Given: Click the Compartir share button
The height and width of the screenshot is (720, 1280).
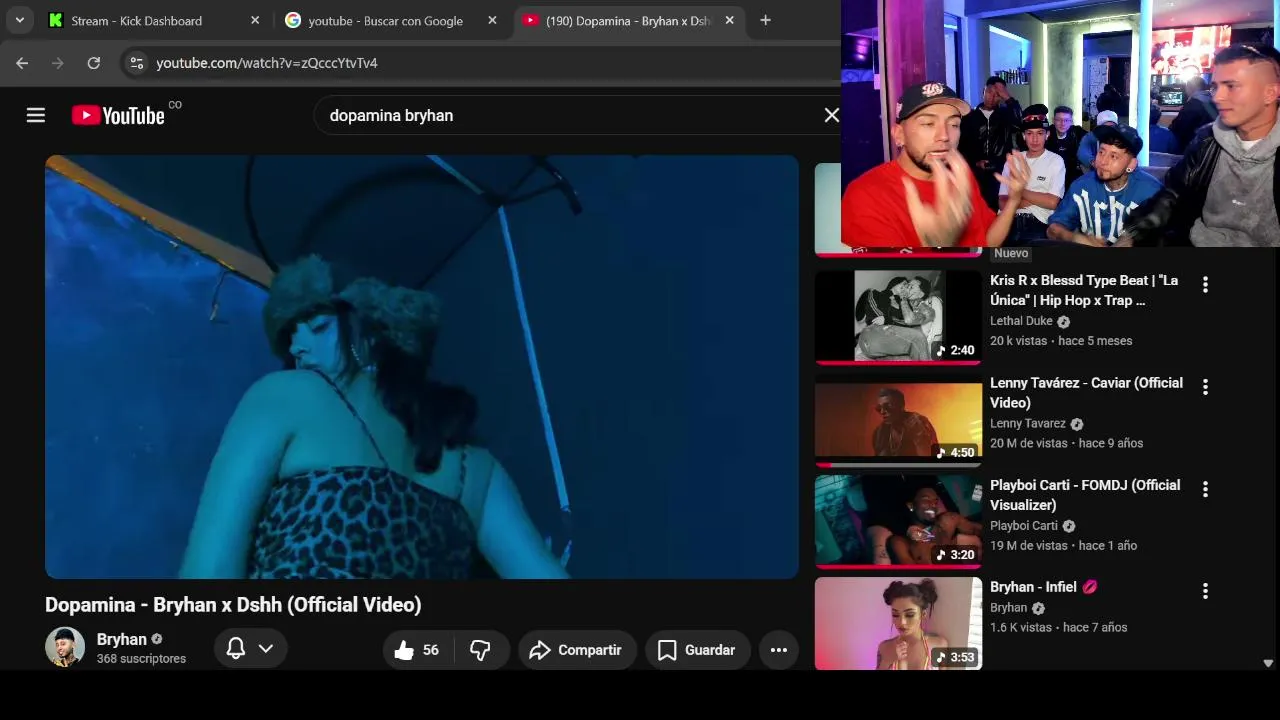Looking at the screenshot, I should (x=577, y=650).
